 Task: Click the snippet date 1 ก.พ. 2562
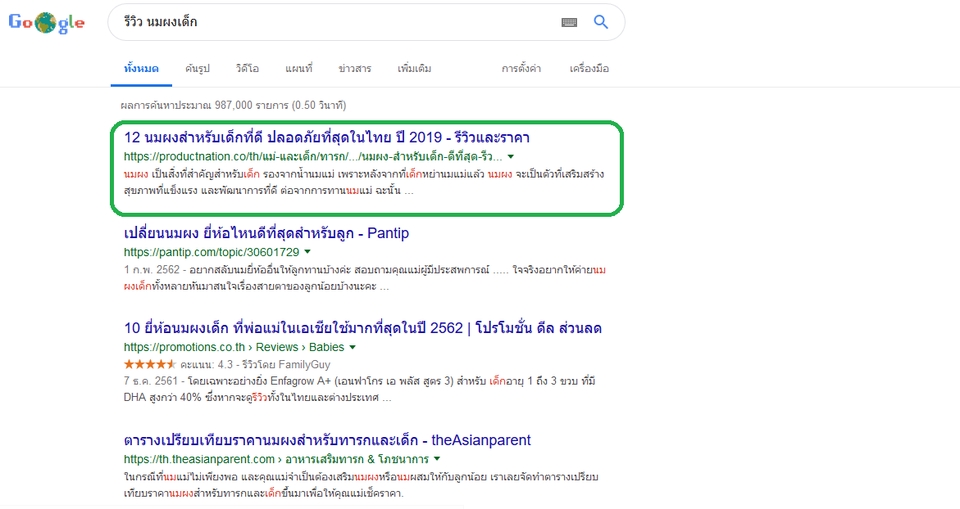tap(152, 270)
